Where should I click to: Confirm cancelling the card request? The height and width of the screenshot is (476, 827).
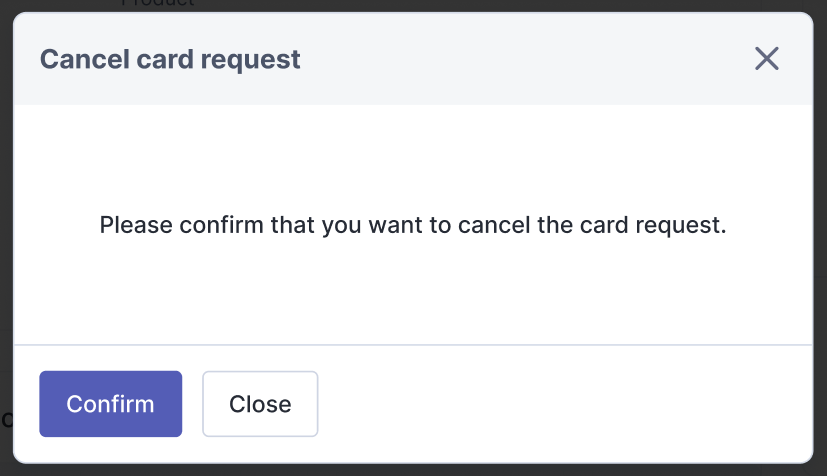tap(110, 404)
